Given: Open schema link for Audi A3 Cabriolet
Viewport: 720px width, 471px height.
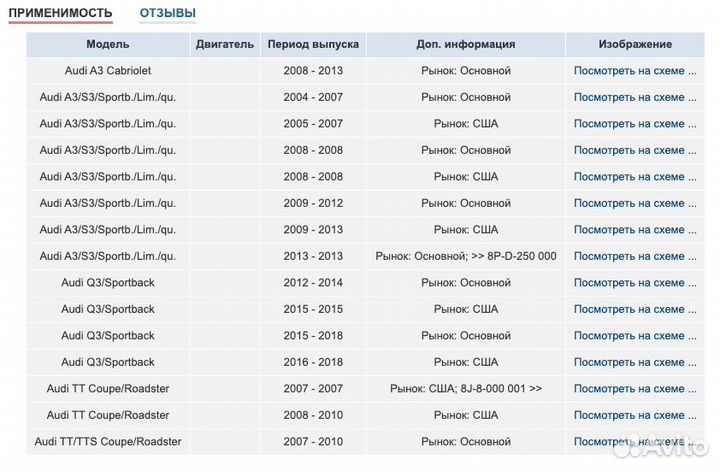Looking at the screenshot, I should (x=635, y=71).
